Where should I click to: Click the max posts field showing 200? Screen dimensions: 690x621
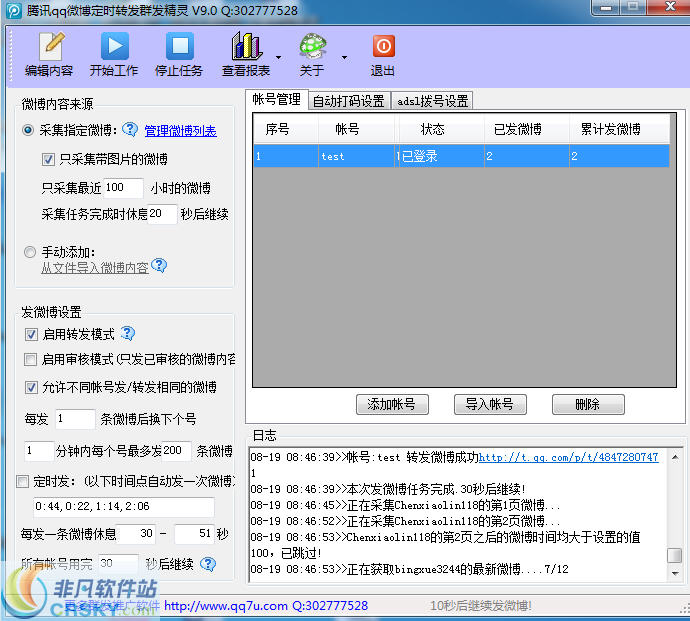click(176, 450)
